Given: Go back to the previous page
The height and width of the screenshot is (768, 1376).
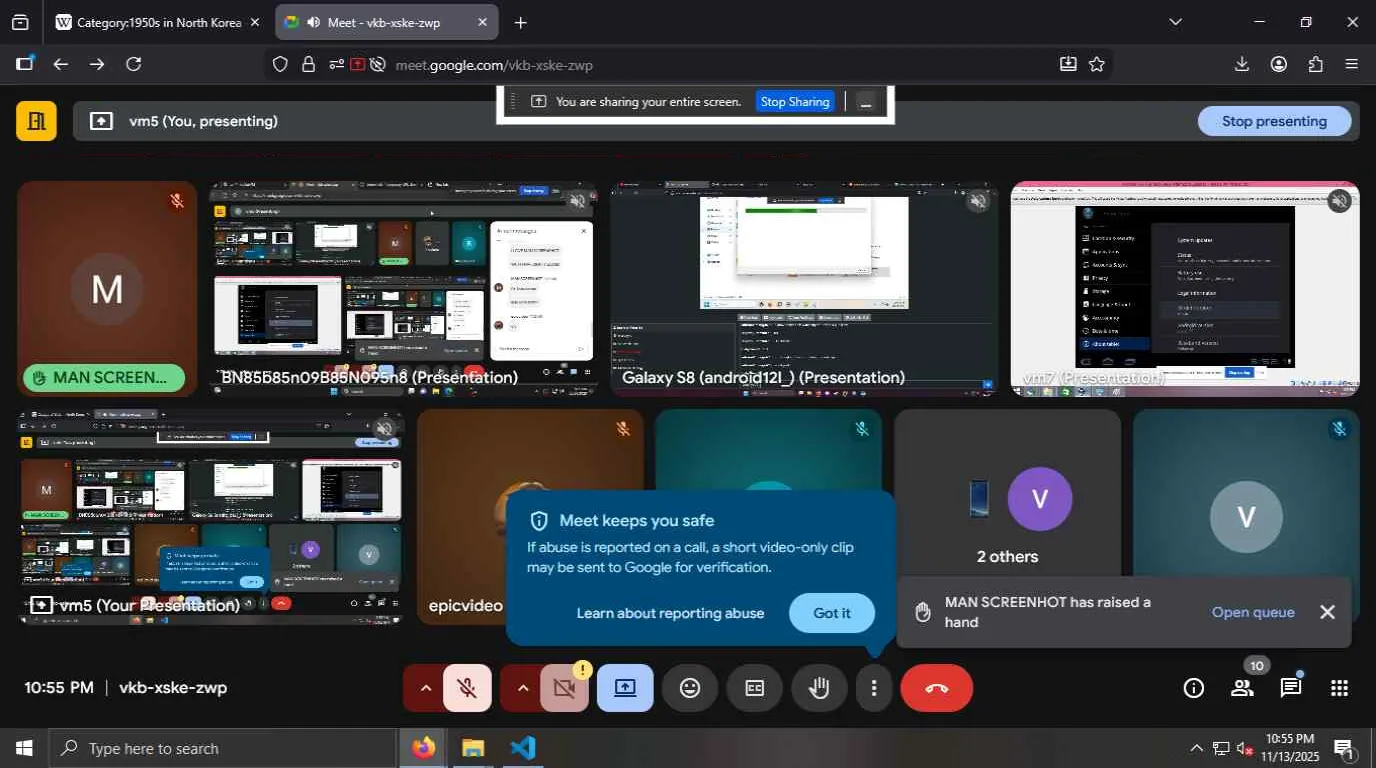Looking at the screenshot, I should click(61, 64).
